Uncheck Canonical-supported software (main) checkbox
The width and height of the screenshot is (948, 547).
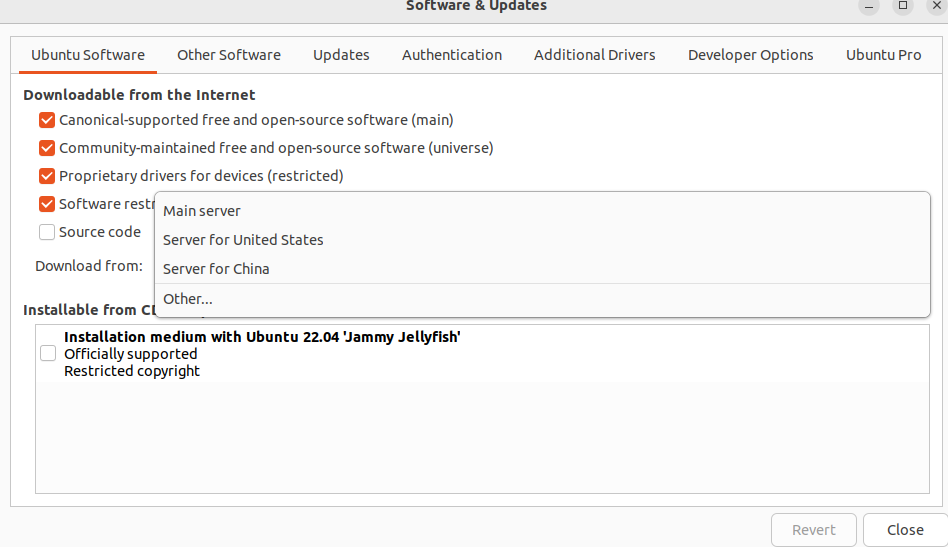tap(47, 120)
